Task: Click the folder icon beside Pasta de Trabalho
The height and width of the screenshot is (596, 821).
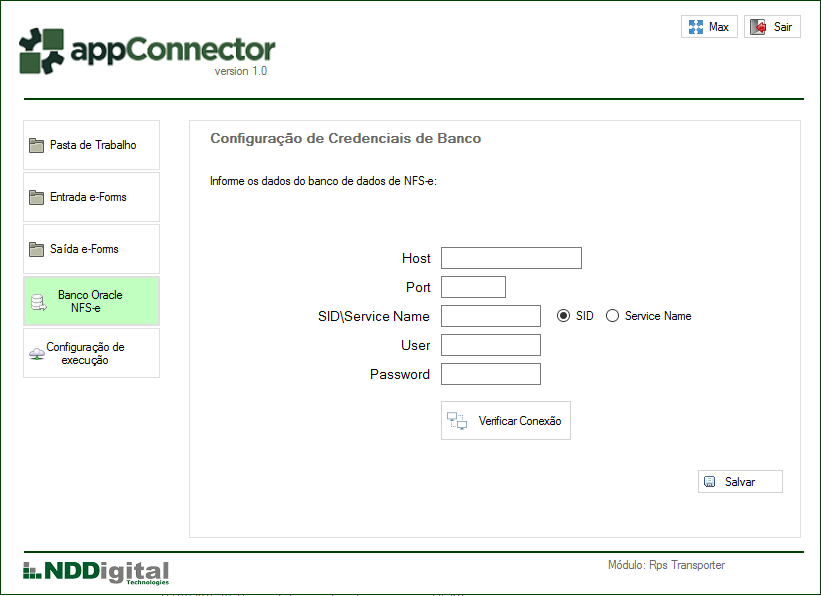Action: [37, 145]
